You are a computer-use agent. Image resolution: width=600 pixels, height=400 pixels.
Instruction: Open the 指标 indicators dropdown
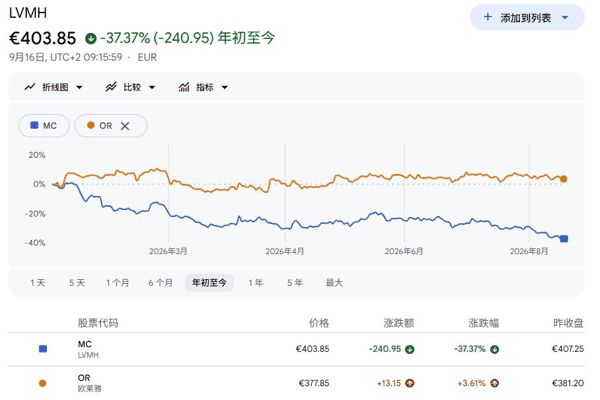click(225, 88)
